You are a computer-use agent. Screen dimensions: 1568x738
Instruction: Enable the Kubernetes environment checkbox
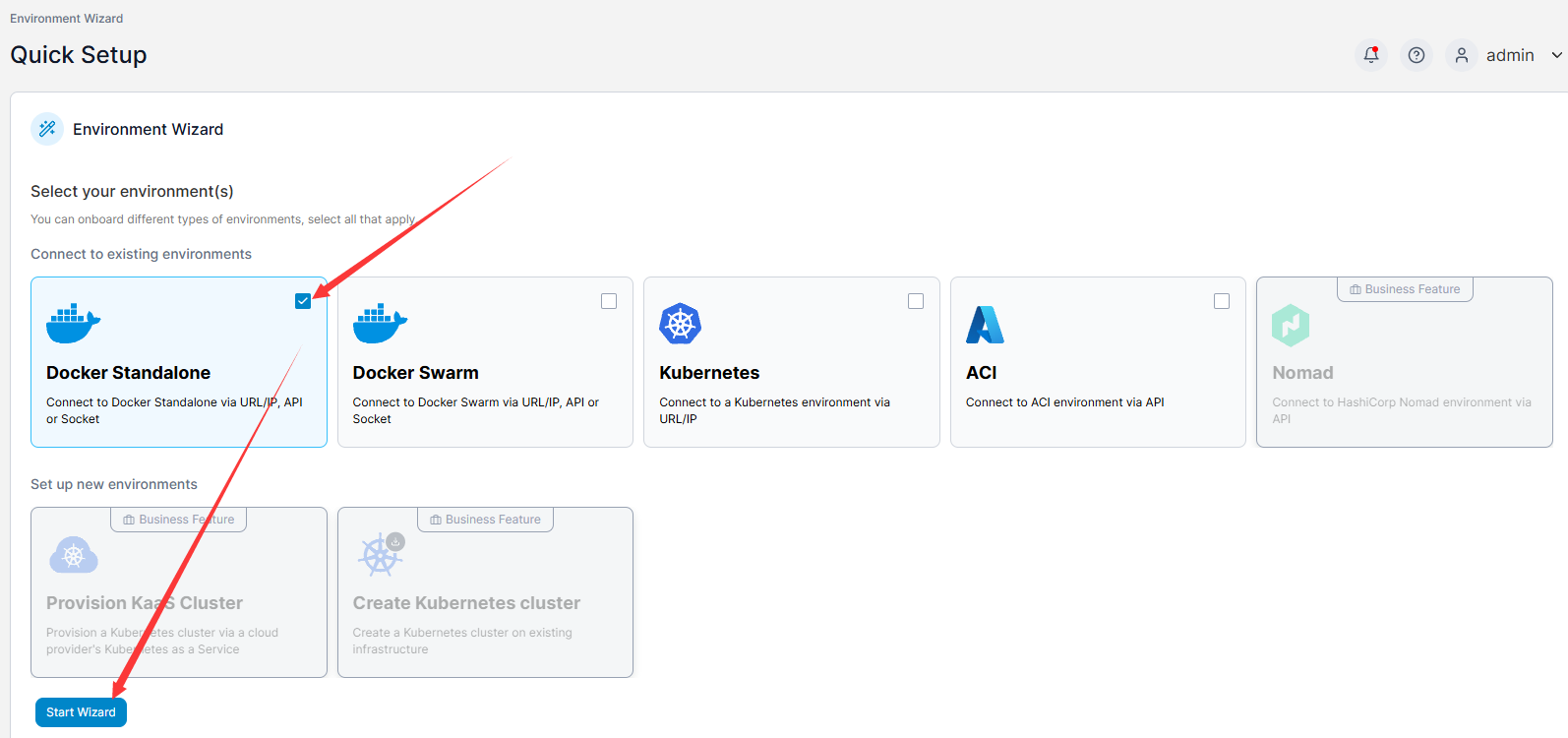916,301
